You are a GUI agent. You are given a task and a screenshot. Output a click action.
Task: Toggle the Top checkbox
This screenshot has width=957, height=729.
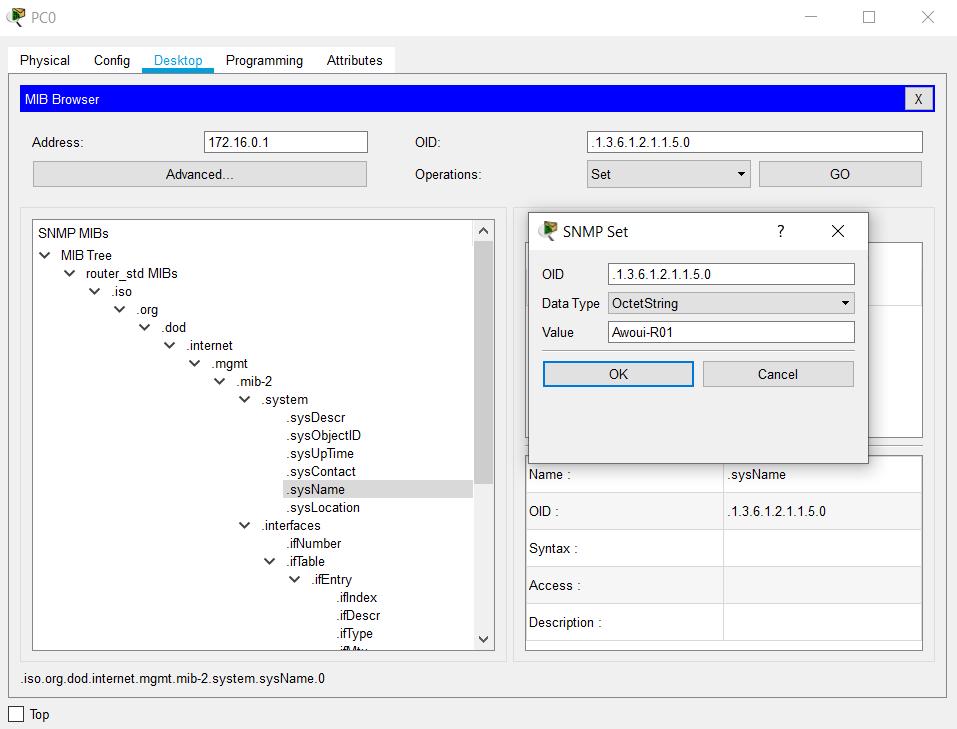pos(16,714)
